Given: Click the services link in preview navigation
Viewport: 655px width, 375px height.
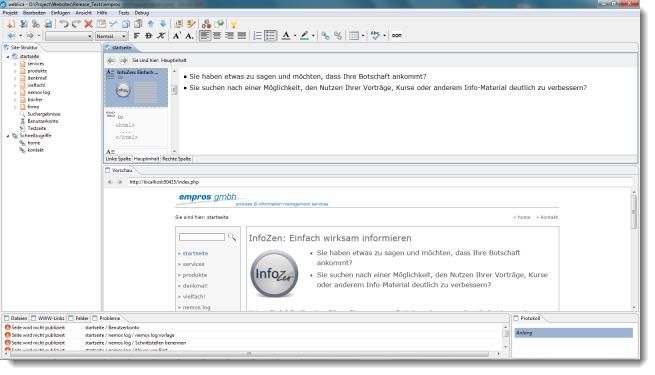Looking at the screenshot, I should coord(193,264).
